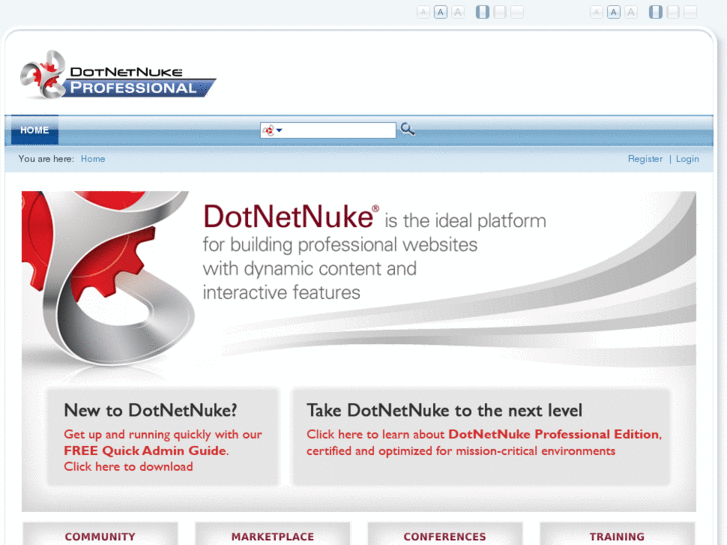Image resolution: width=727 pixels, height=545 pixels.
Task: Select small text size icon in left group
Action: click(x=423, y=12)
